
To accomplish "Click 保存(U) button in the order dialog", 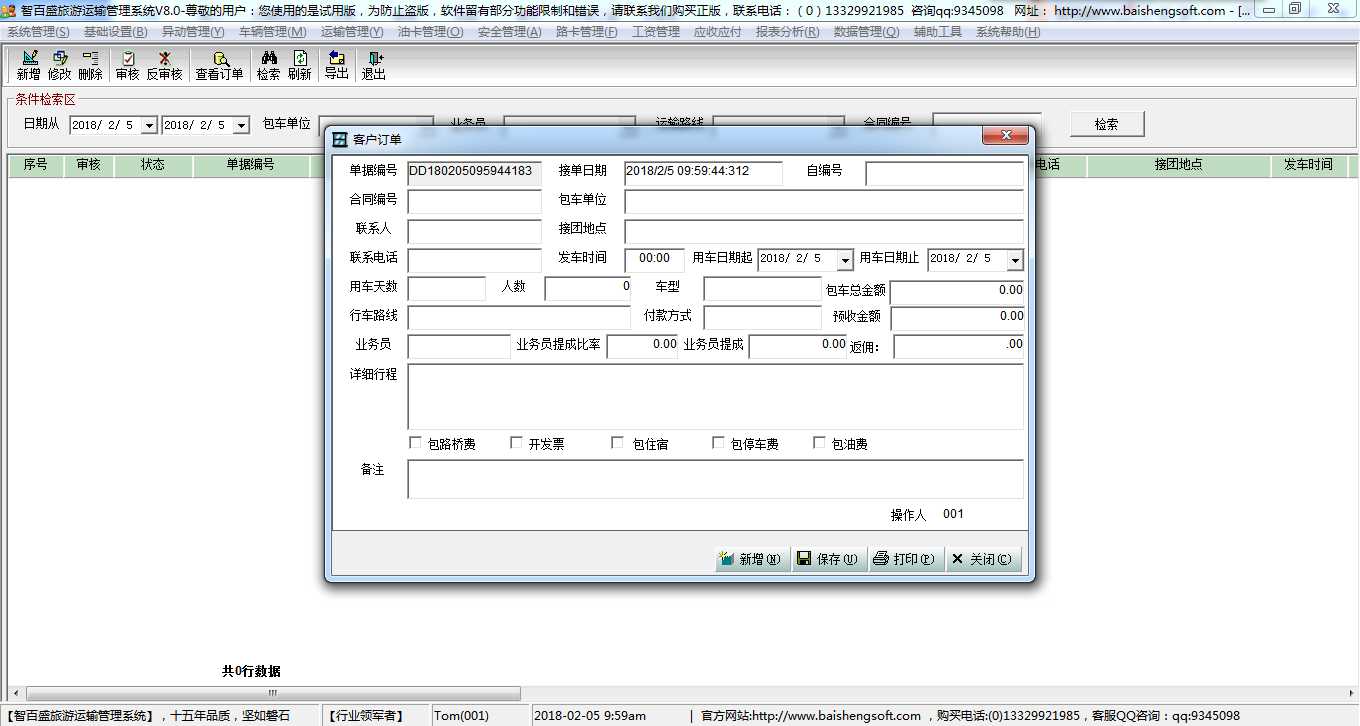I will (x=828, y=559).
